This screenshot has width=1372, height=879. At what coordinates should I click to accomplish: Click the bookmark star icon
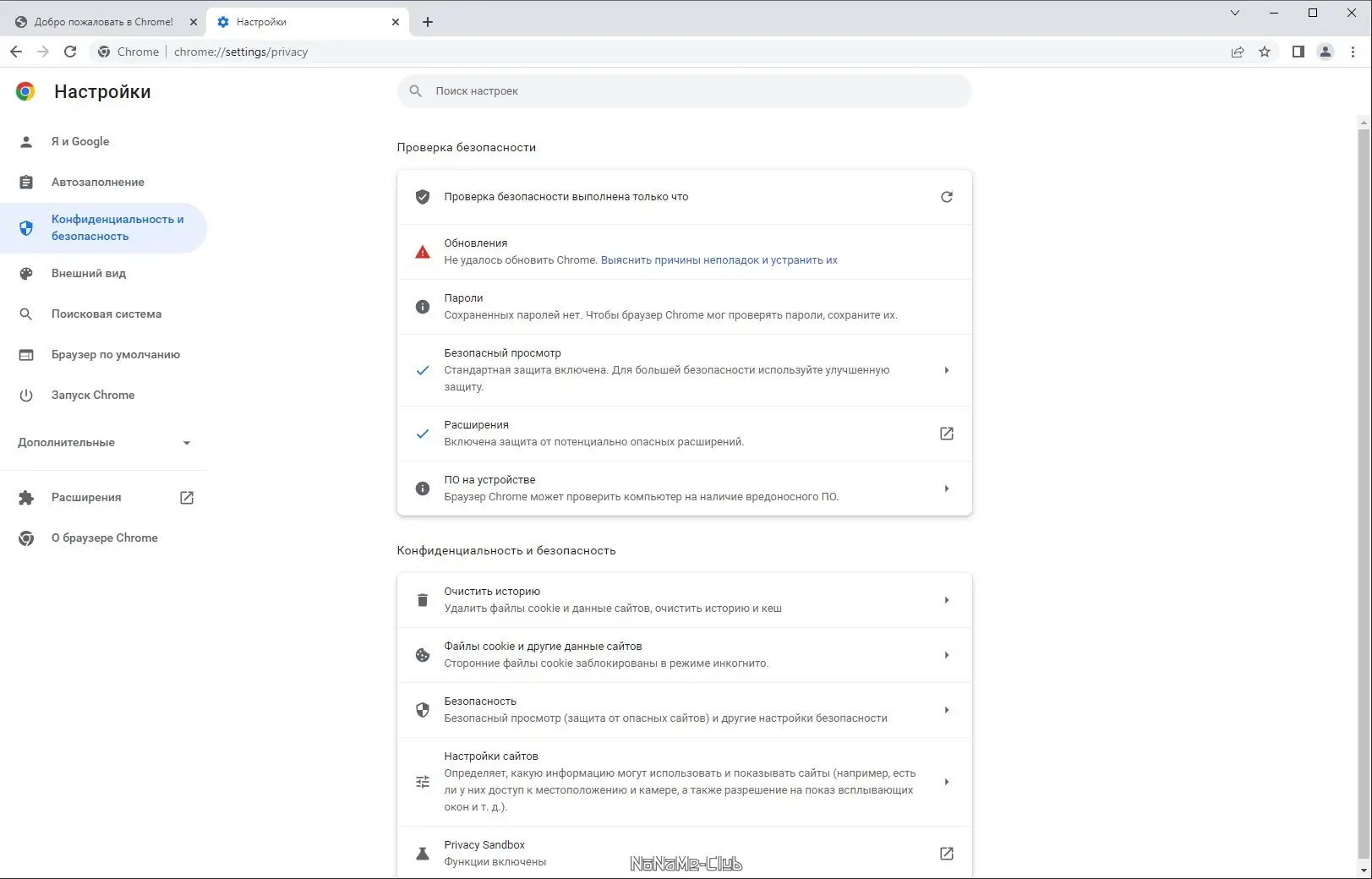[x=1265, y=52]
